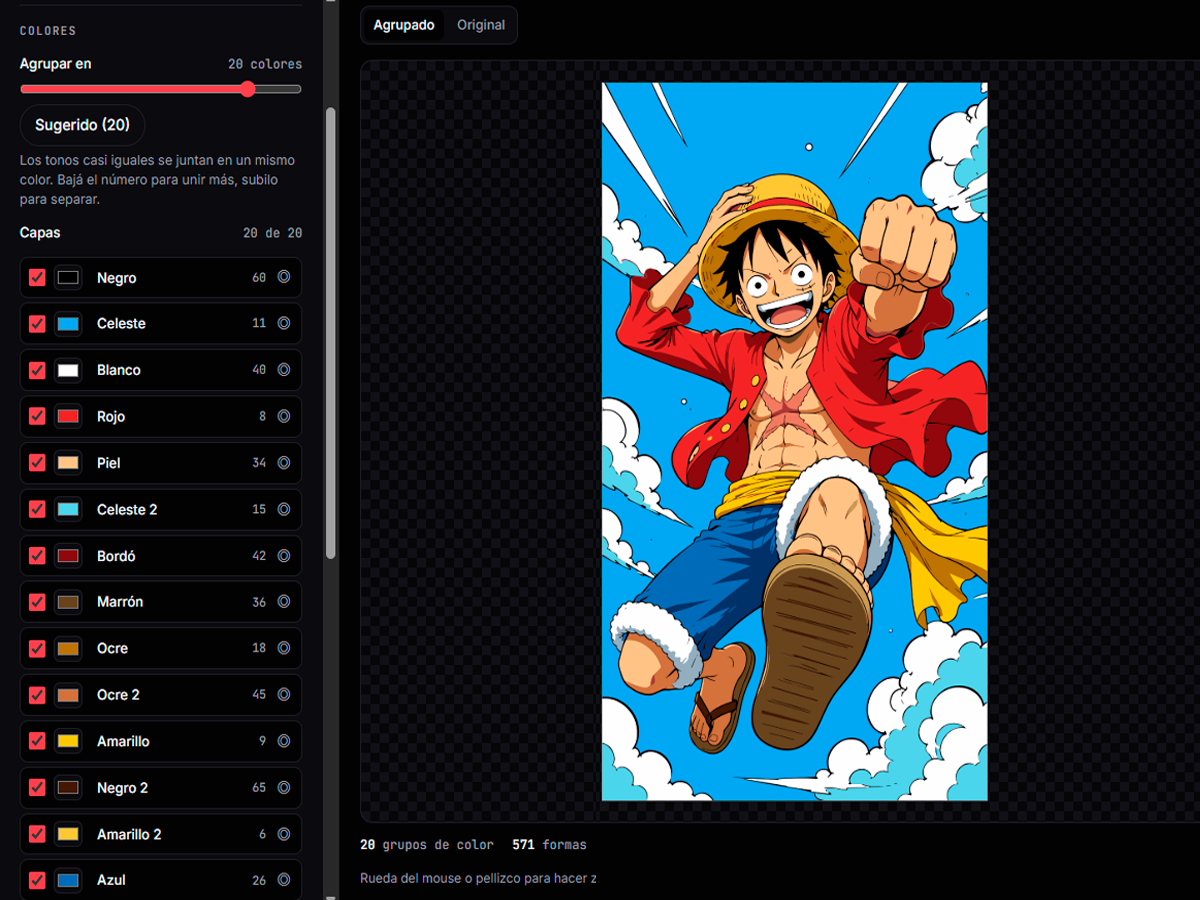The height and width of the screenshot is (900, 1200).
Task: Click the "Marrón" layer name
Action: tap(120, 602)
